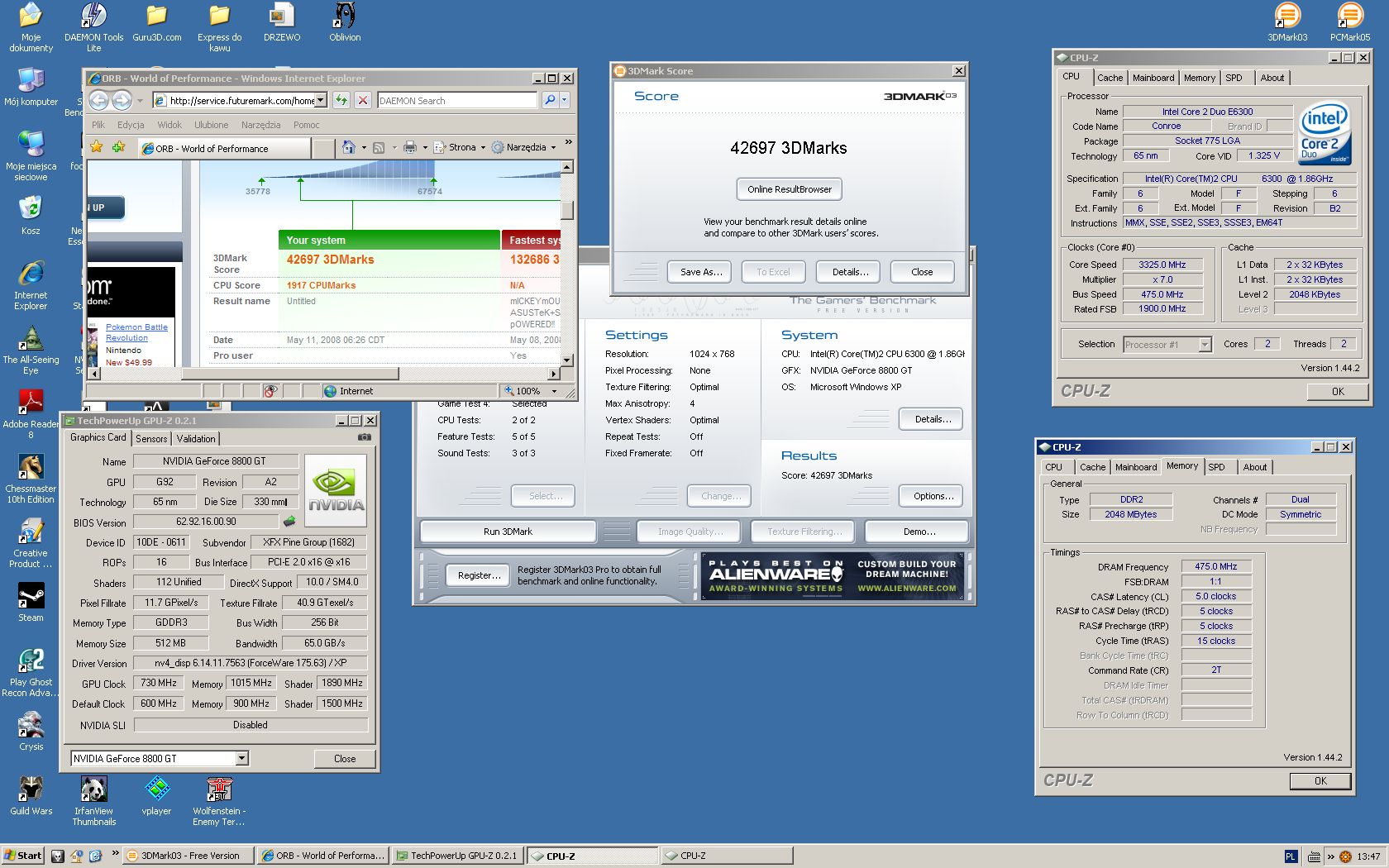This screenshot has width=1389, height=868.
Task: Open the IE address bar dropdown
Action: (x=321, y=100)
